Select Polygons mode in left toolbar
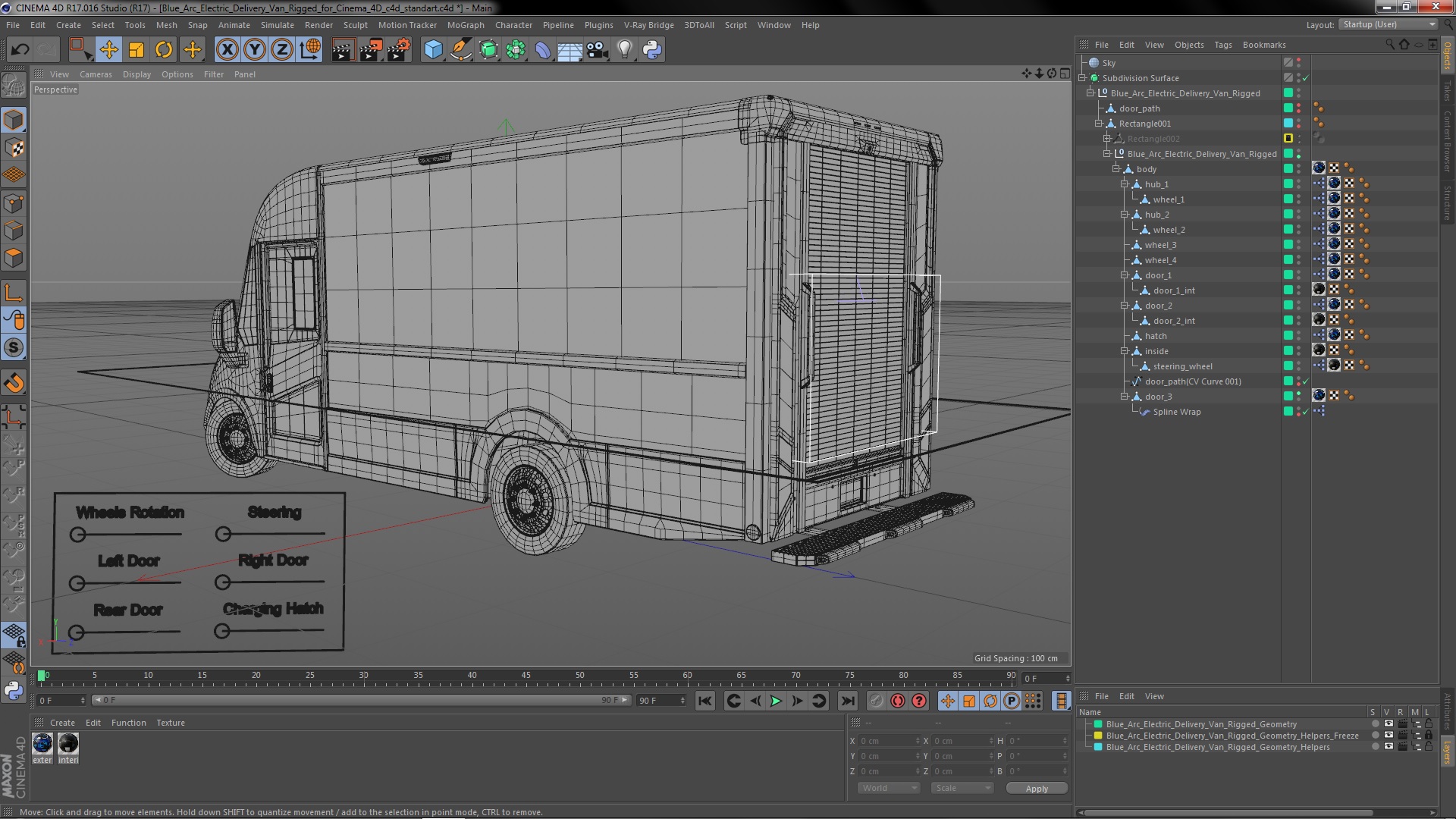The height and width of the screenshot is (819, 1456). point(14,258)
